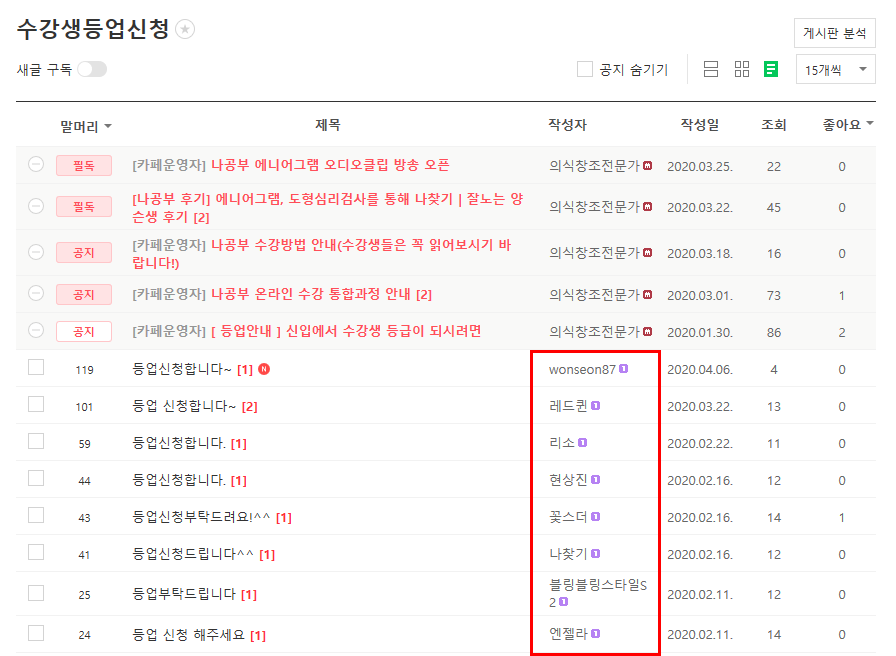The height and width of the screenshot is (656, 896).
Task: Click level badge next to 나찾기
Action: 595,554
